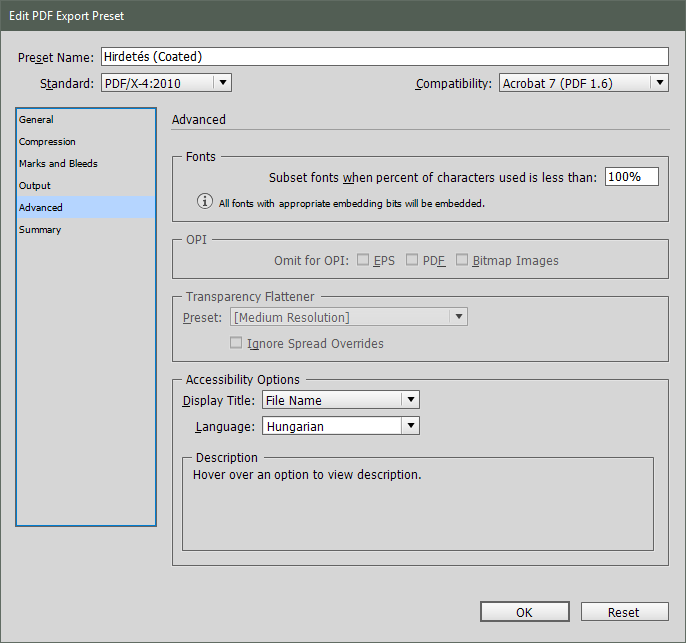Image resolution: width=686 pixels, height=643 pixels.
Task: Select General in the left panel
Action: pyautogui.click(x=37, y=120)
